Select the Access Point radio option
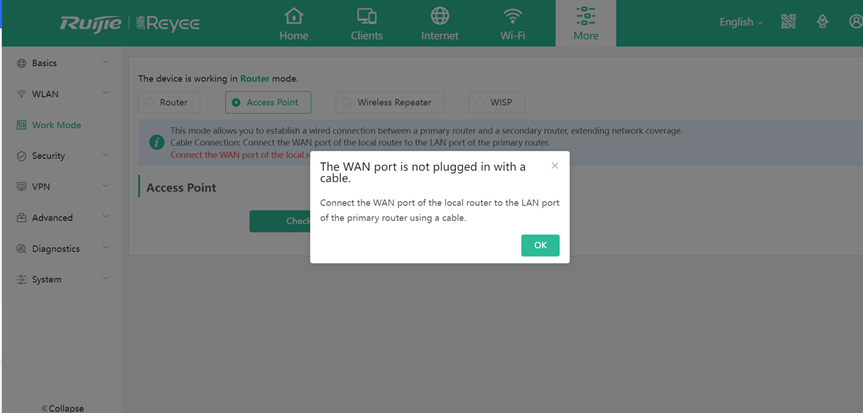Image resolution: width=863 pixels, height=413 pixels. (268, 102)
